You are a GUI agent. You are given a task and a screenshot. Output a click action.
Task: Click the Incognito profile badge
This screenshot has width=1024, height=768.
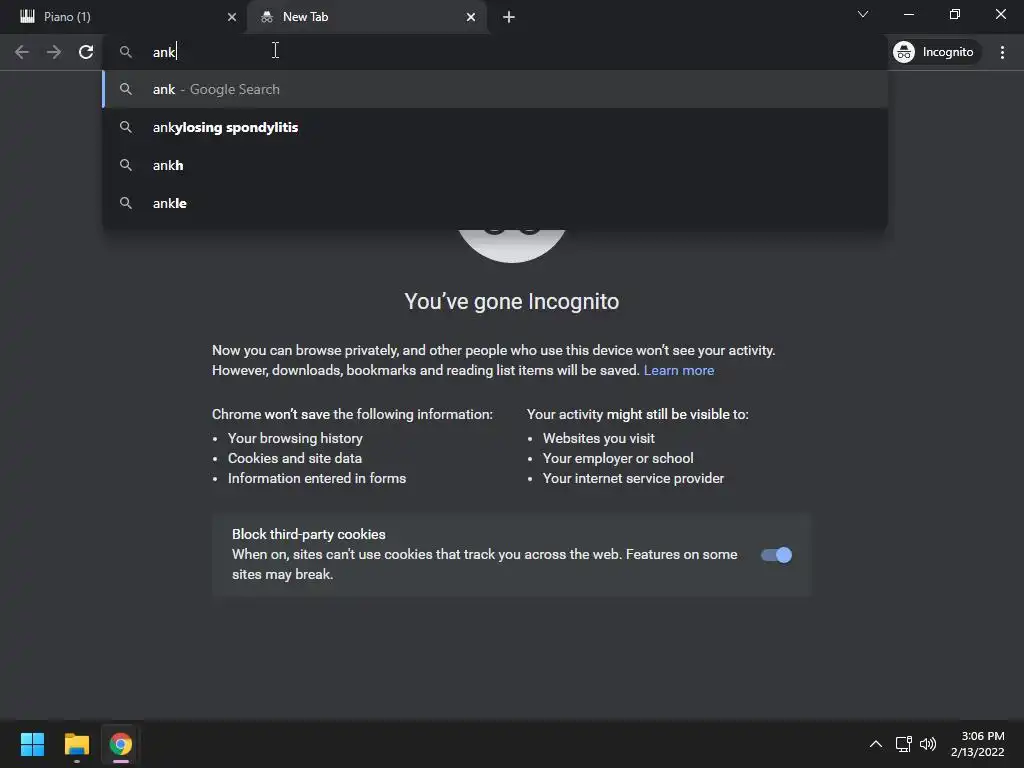(x=935, y=52)
